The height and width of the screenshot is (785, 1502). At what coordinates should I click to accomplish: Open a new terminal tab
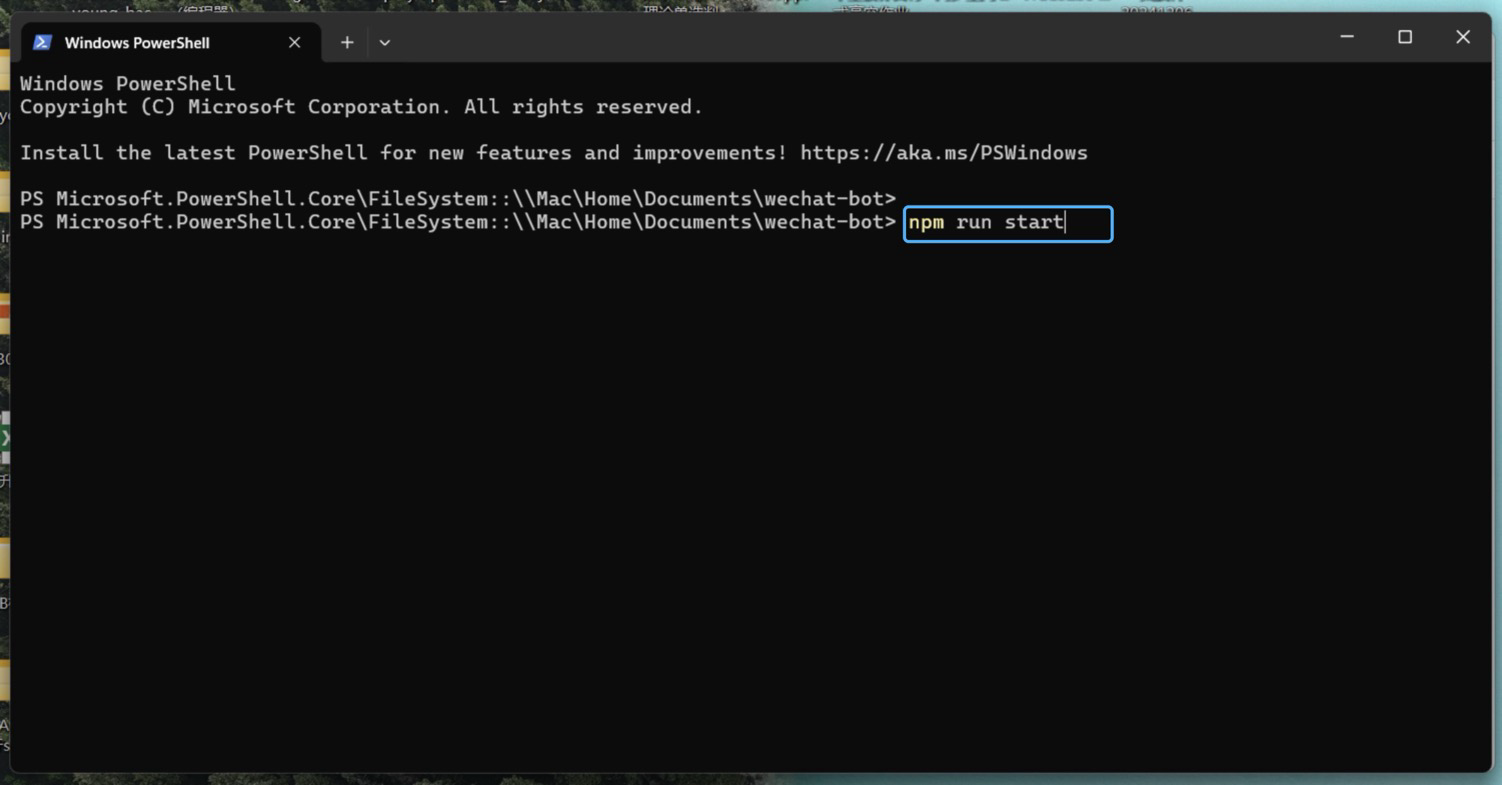coord(347,42)
